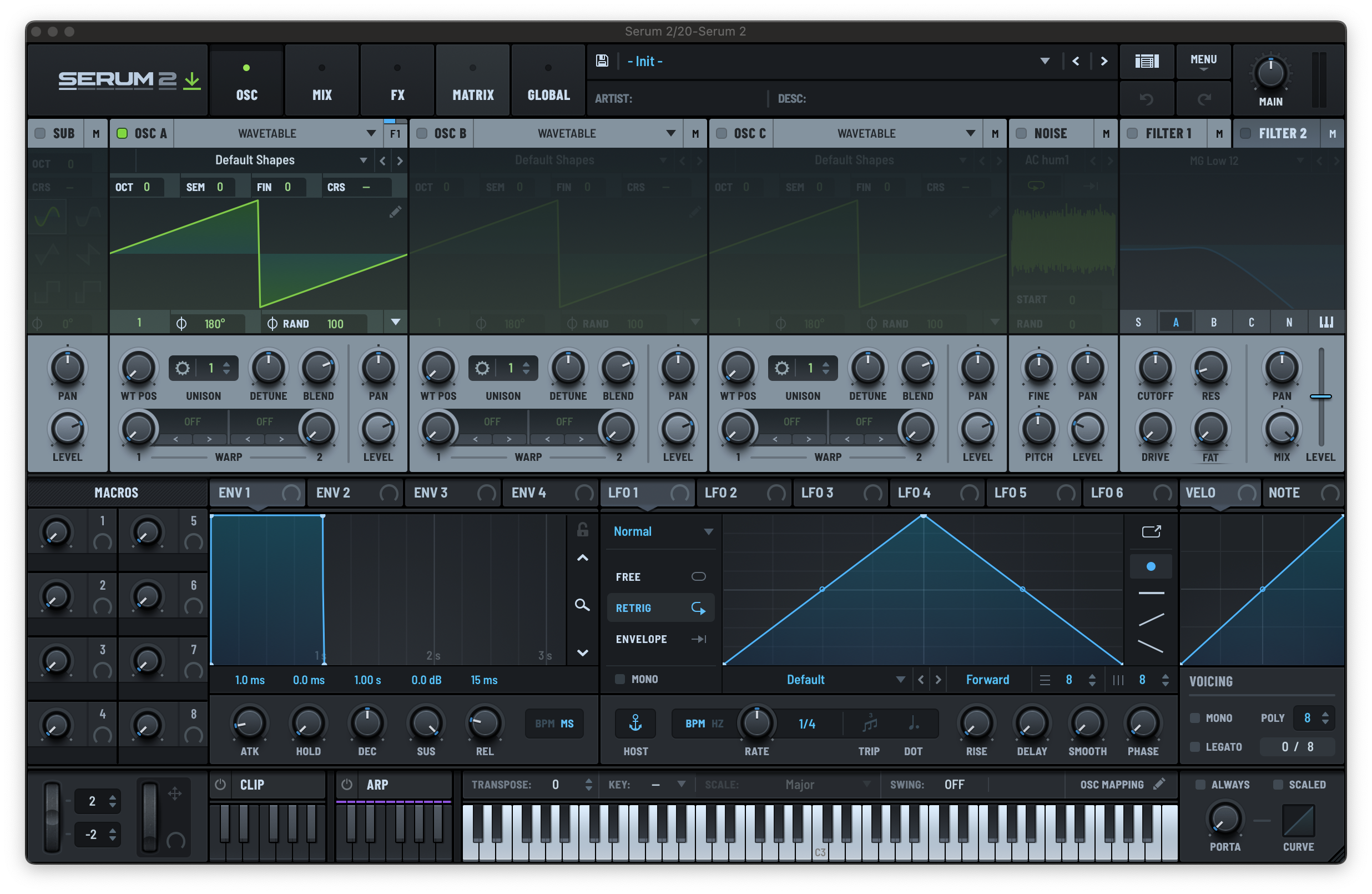Screen dimensions: 1372x894
Task: Switch to the MIX tab
Action: 322,81
